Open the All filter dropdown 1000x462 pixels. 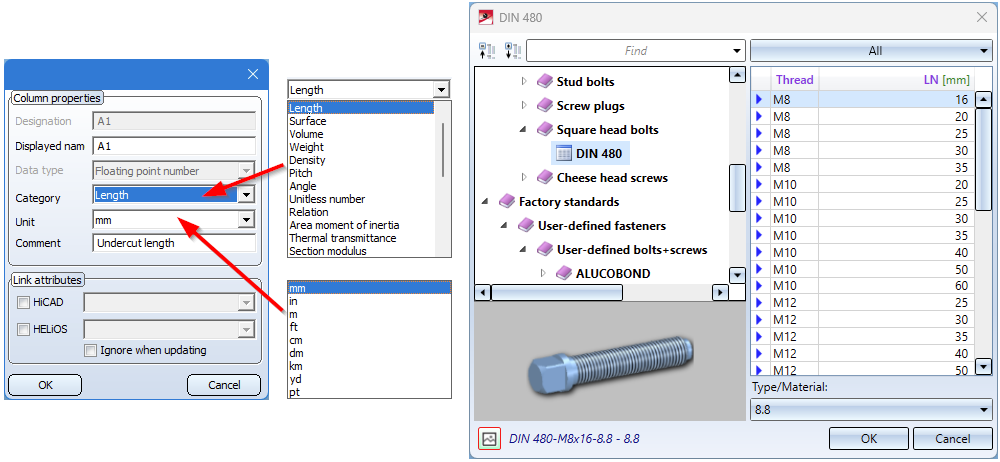(x=869, y=50)
